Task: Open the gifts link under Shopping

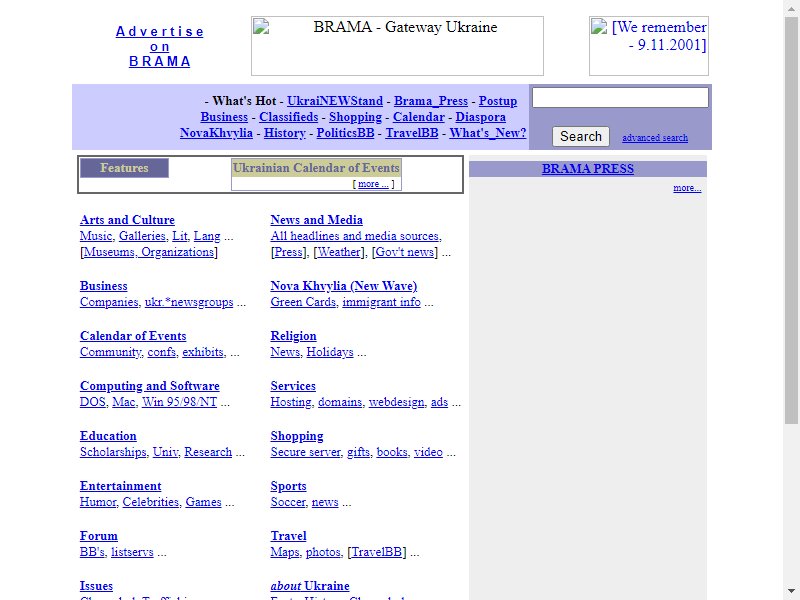Action: tap(359, 452)
